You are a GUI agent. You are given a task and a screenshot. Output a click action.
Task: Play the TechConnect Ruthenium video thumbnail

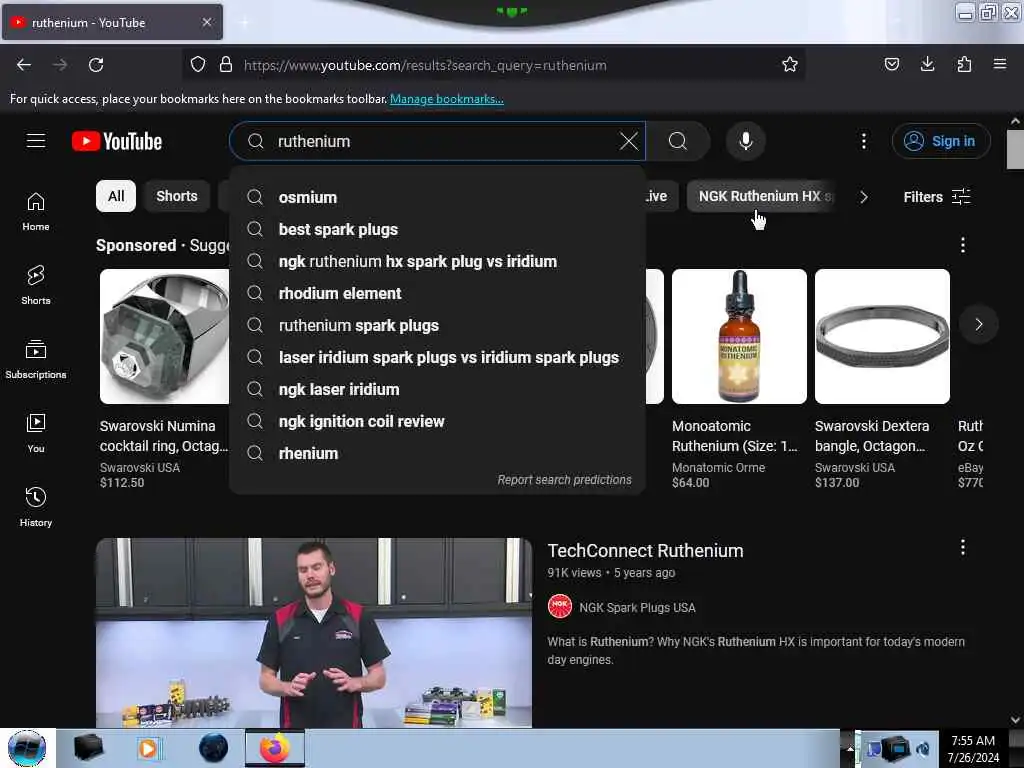pyautogui.click(x=314, y=632)
